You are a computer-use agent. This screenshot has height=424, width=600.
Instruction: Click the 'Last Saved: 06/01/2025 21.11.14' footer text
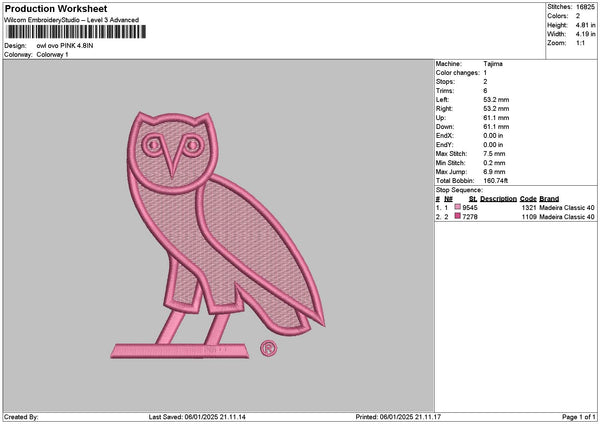pyautogui.click(x=197, y=417)
